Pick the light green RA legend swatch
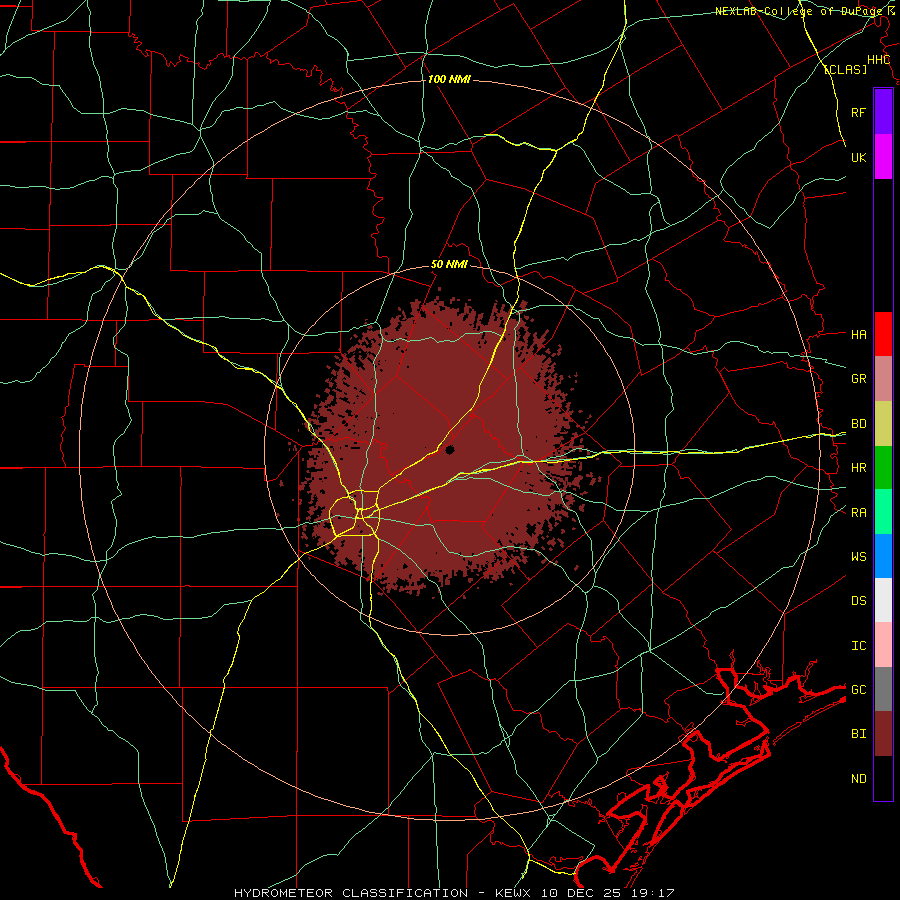This screenshot has height=900, width=900. pyautogui.click(x=883, y=512)
